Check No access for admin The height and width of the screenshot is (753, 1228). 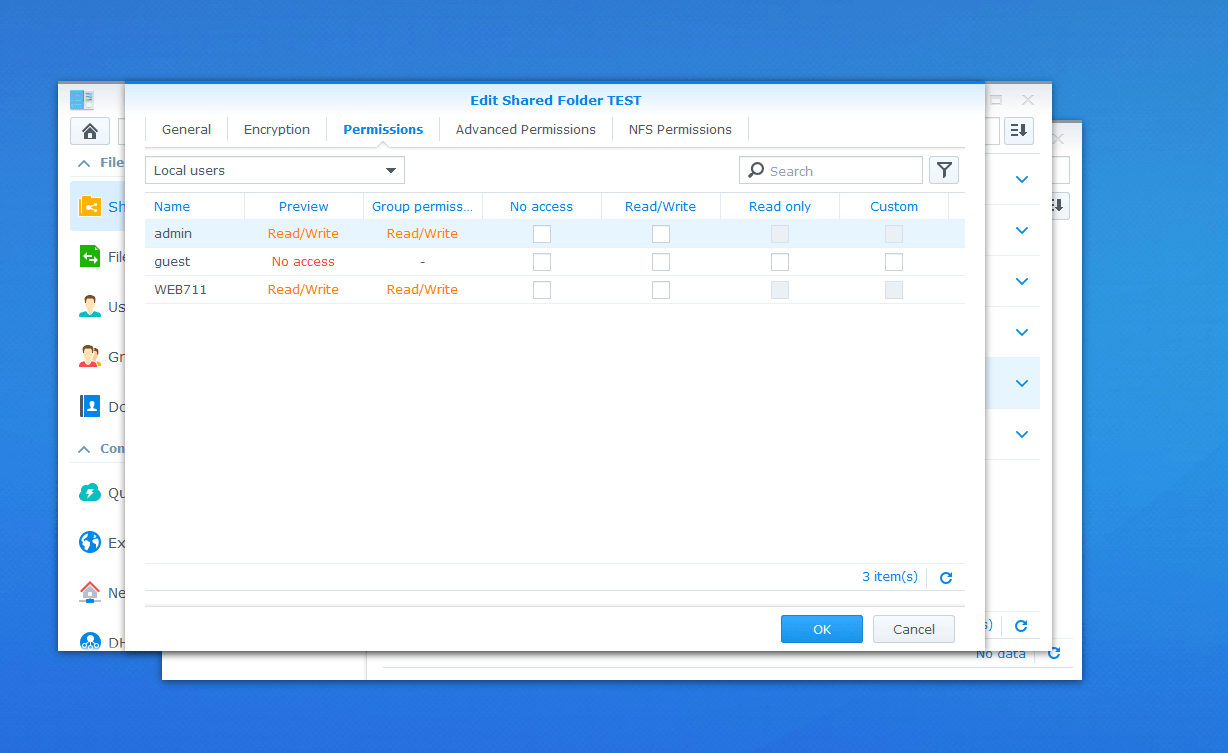[542, 234]
